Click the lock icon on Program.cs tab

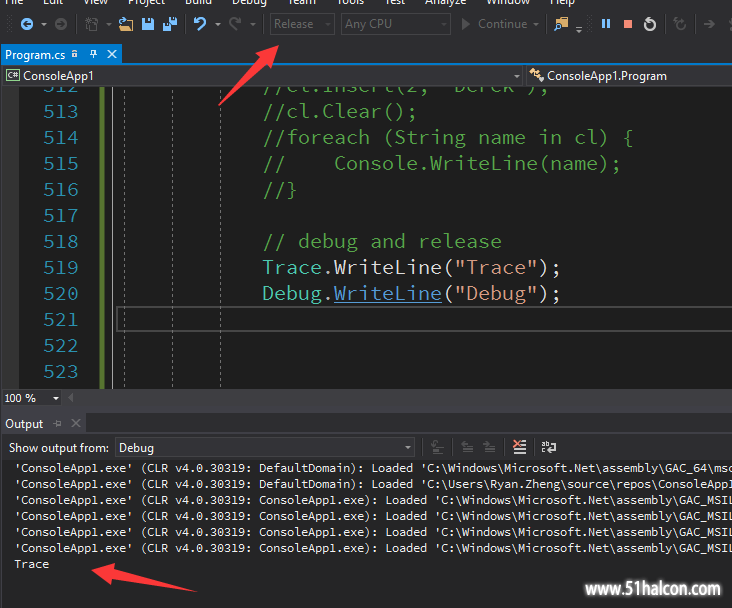click(74, 54)
